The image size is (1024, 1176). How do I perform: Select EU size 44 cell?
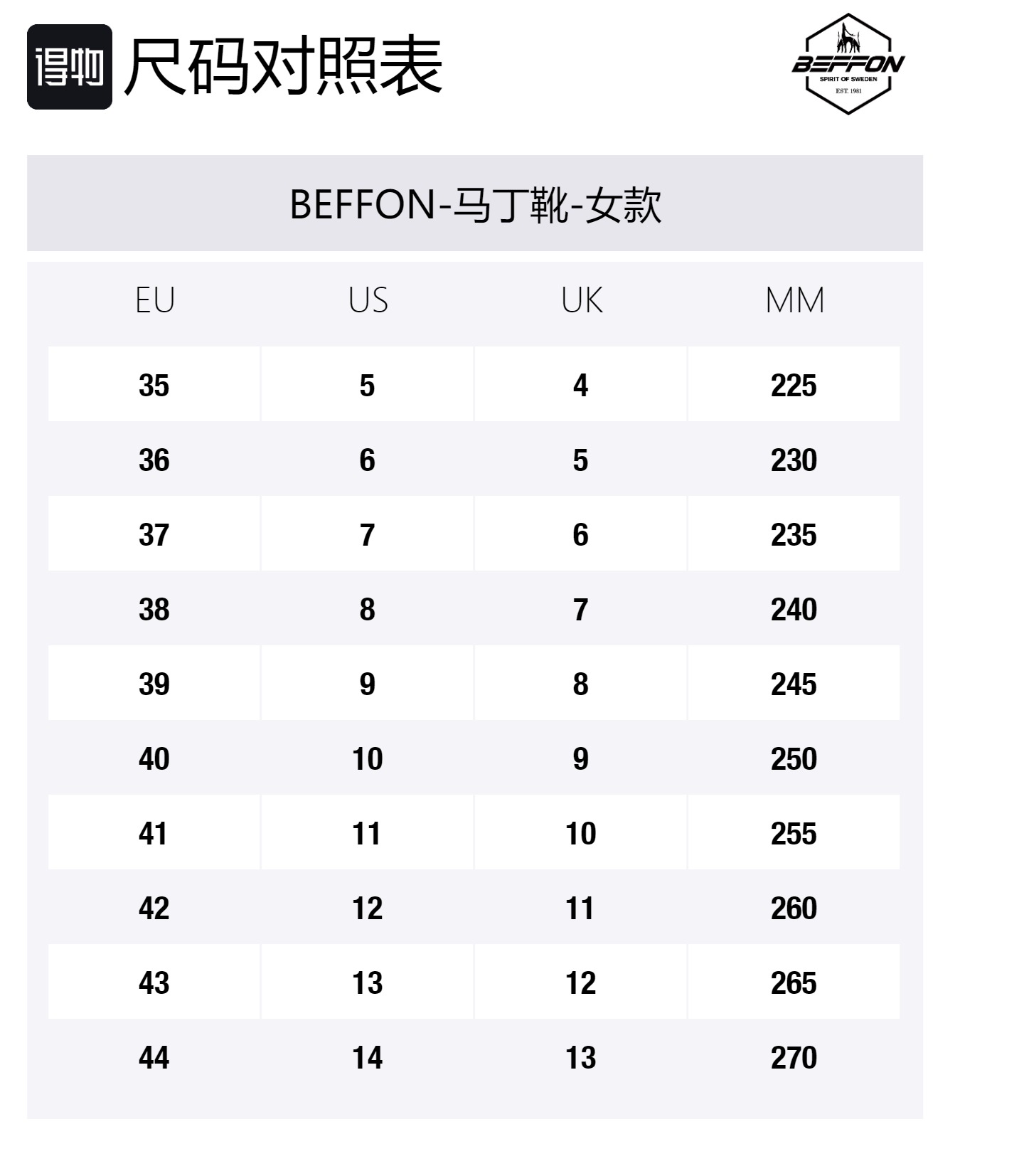click(x=154, y=1057)
